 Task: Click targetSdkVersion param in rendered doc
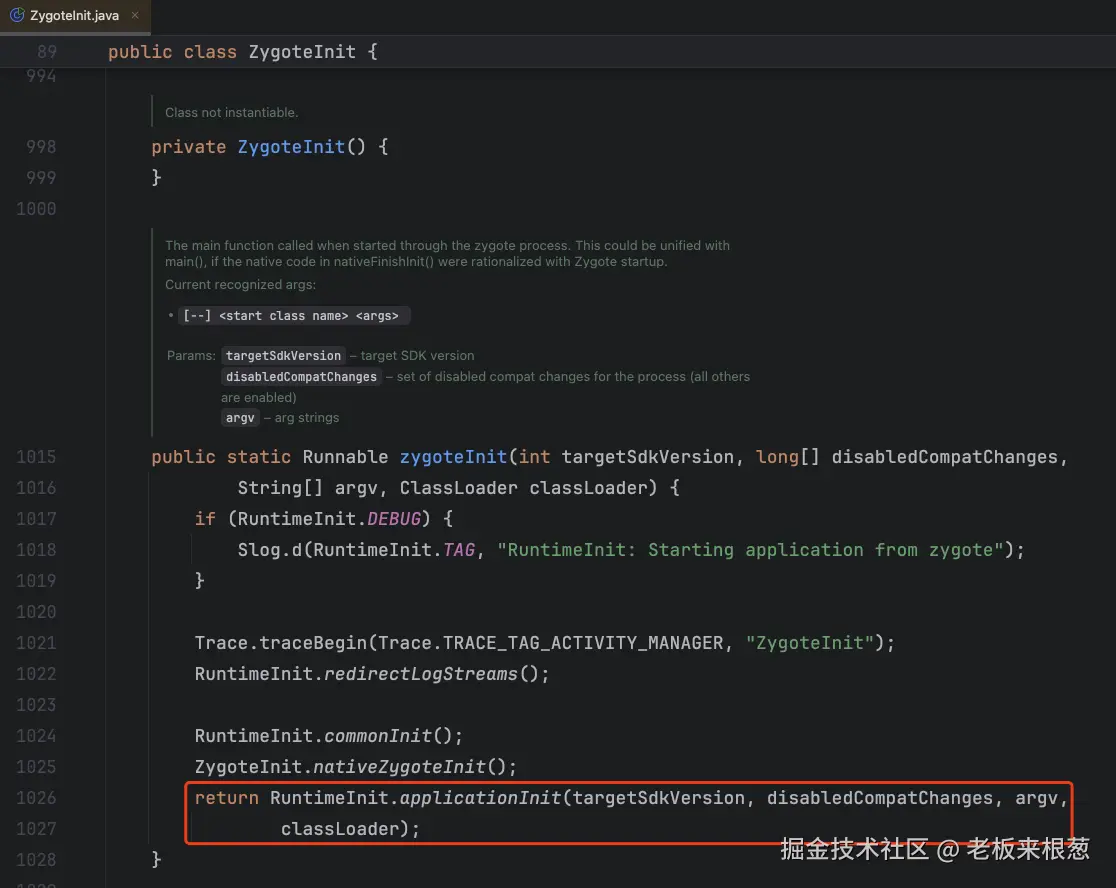pyautogui.click(x=283, y=355)
